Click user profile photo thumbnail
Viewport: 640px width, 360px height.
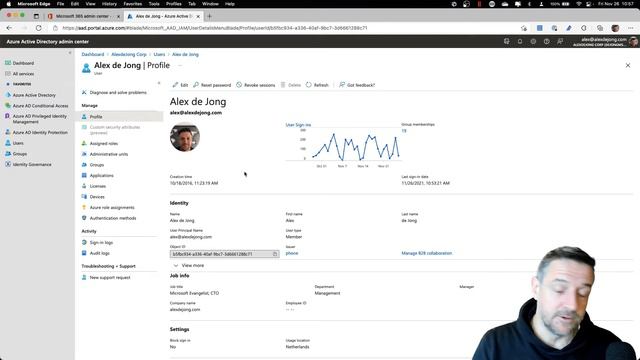tap(185, 138)
